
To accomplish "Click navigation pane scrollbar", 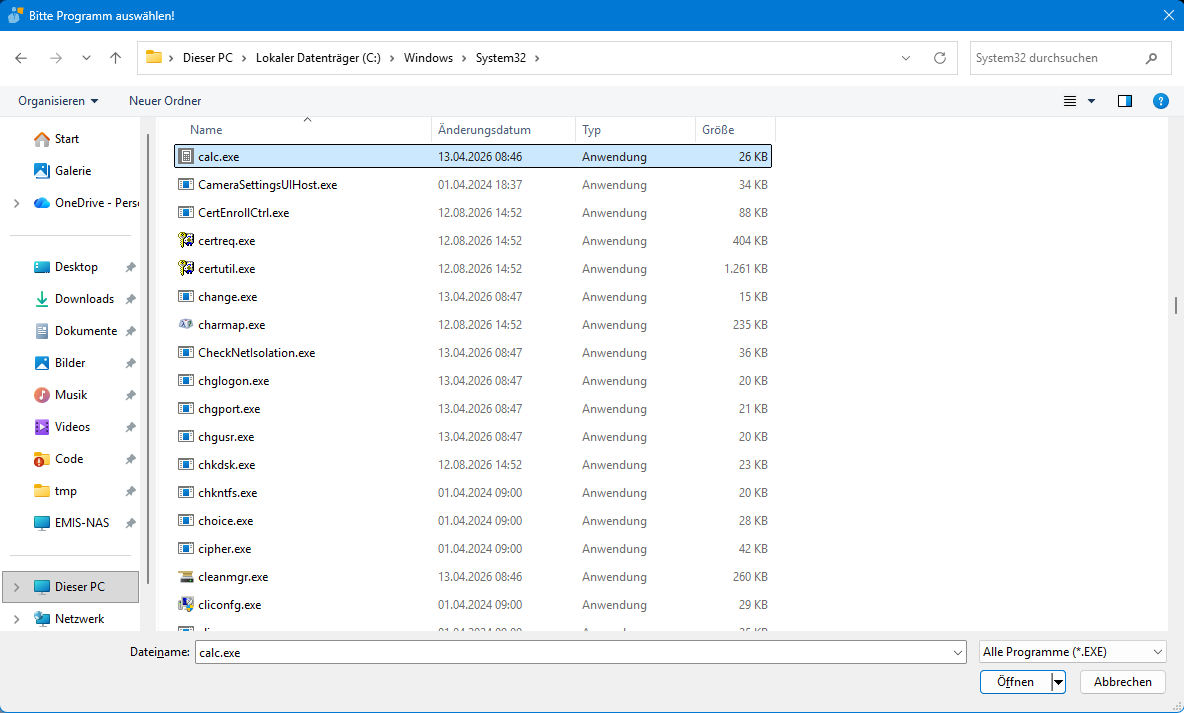I will pyautogui.click(x=148, y=359).
